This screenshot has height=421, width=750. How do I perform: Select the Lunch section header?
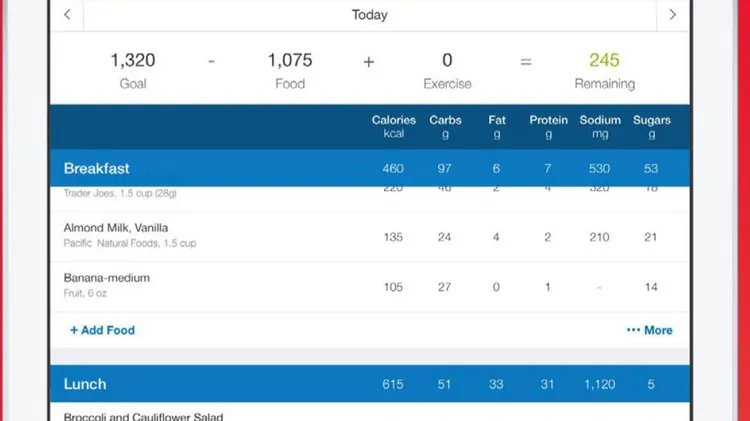[370, 384]
